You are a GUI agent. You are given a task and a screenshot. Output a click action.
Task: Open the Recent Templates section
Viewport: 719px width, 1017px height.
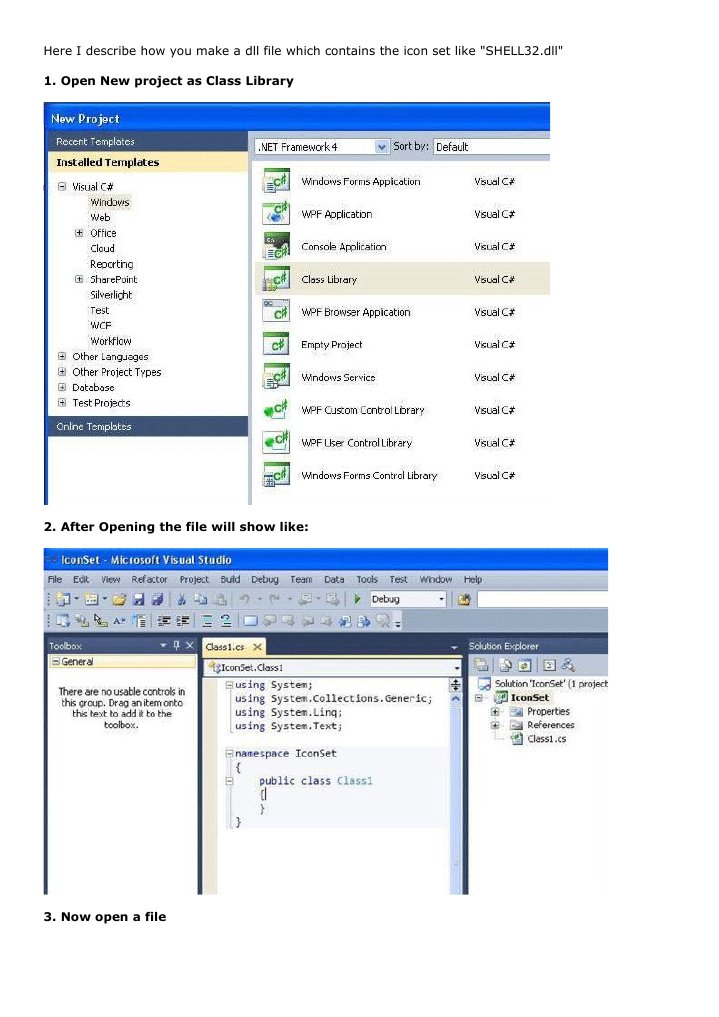pos(147,141)
